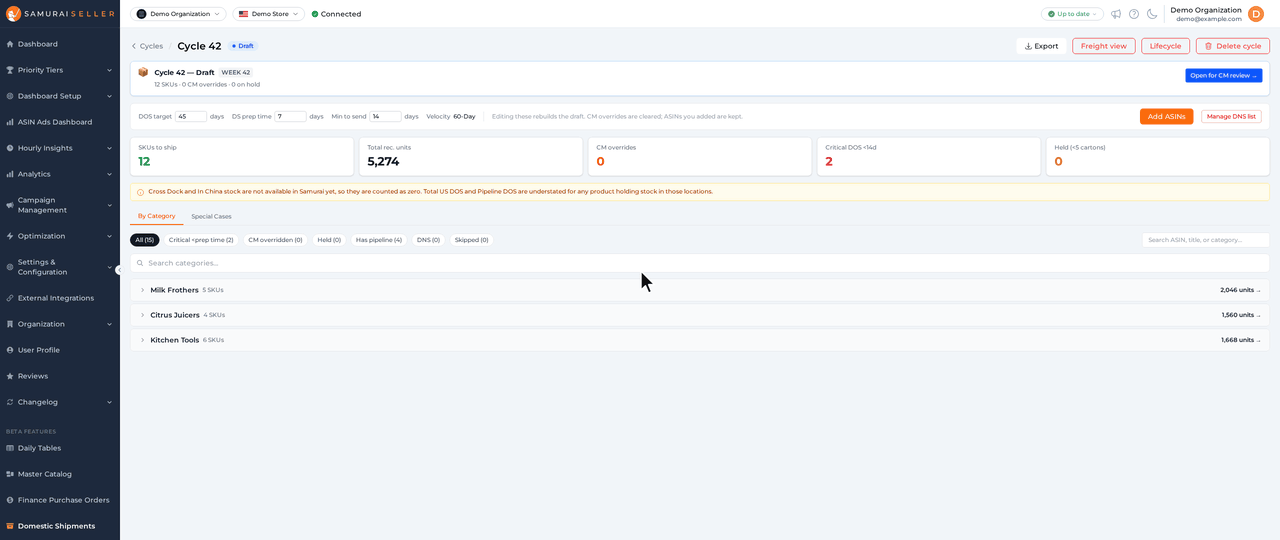1280x540 pixels.
Task: Click the Min to send input
Action: [x=385, y=116]
